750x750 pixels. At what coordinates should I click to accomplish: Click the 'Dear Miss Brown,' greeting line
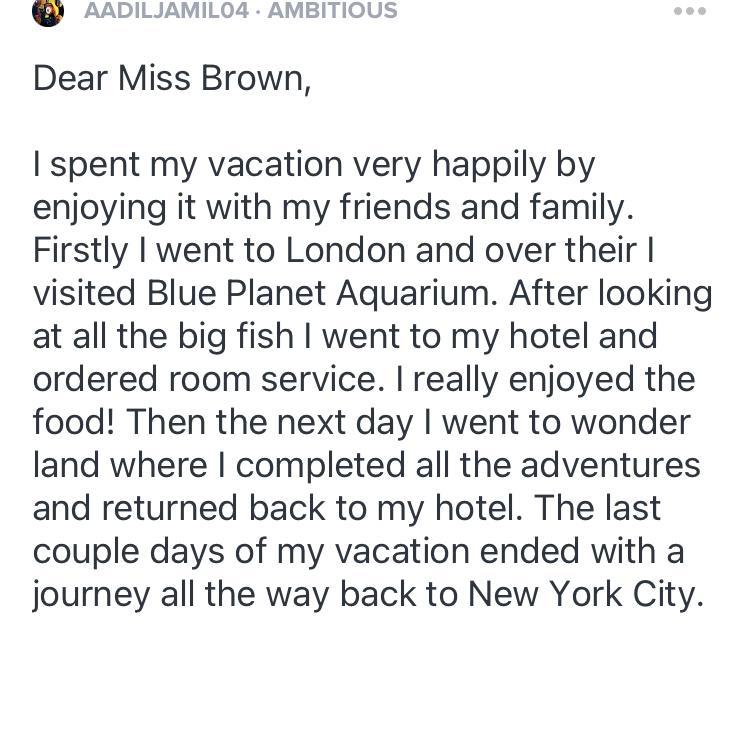172,78
